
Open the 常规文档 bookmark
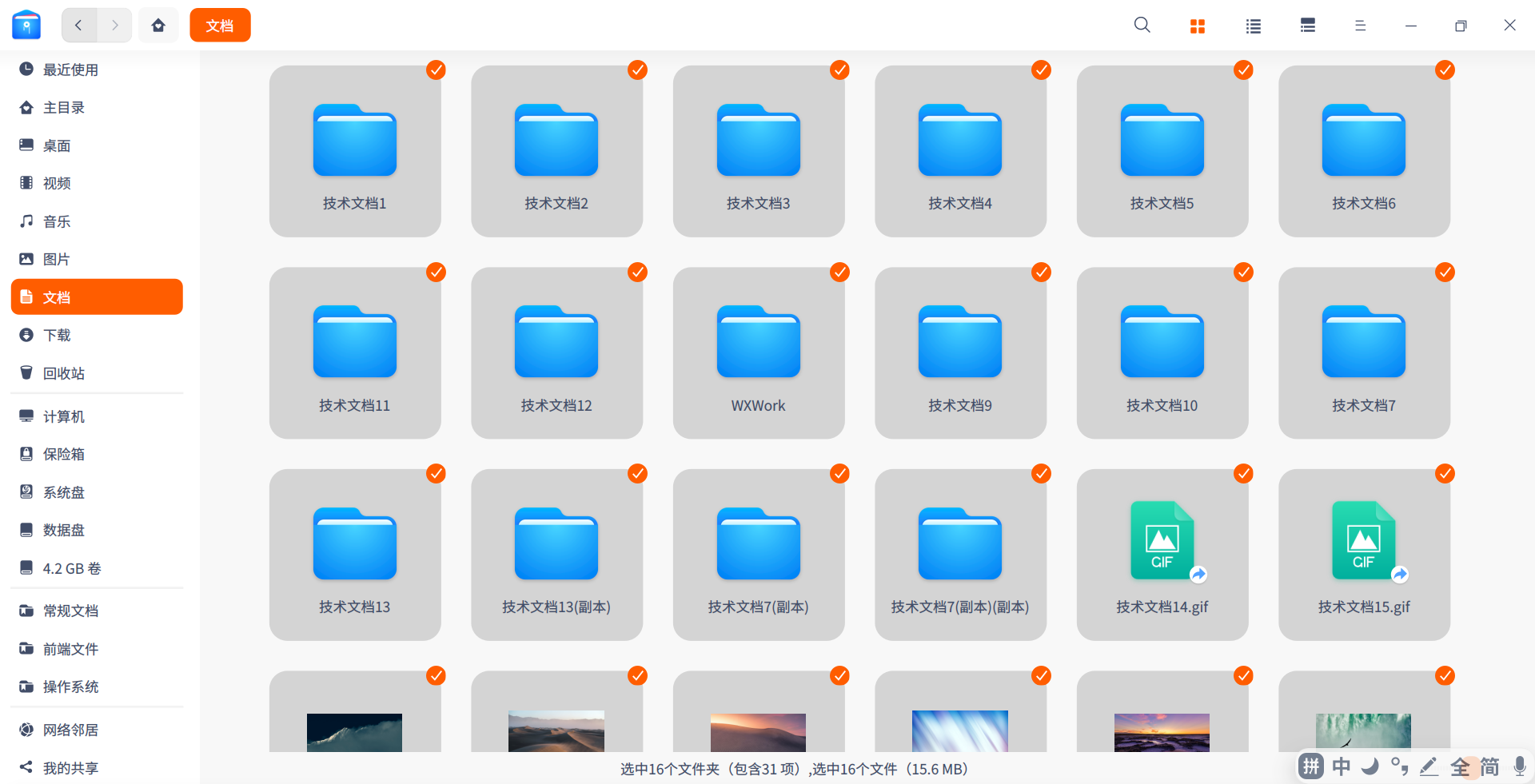pos(97,611)
